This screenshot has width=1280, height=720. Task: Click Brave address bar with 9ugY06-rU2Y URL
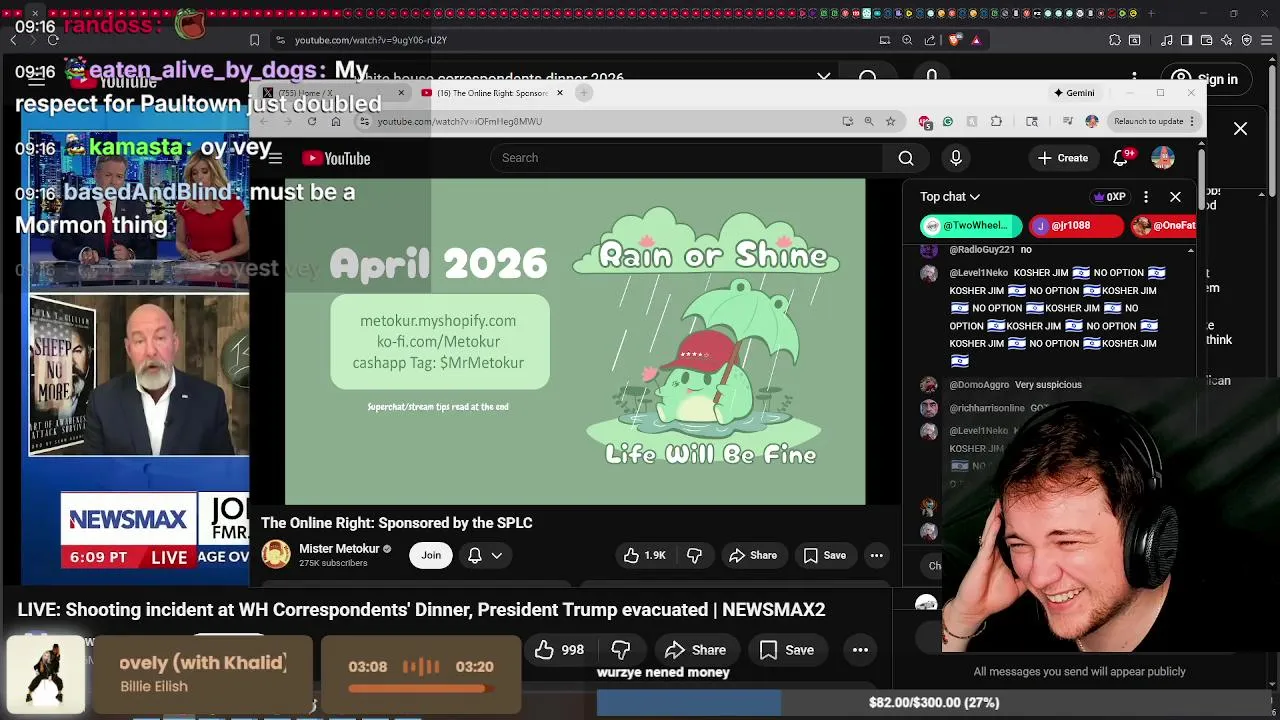tap(371, 40)
